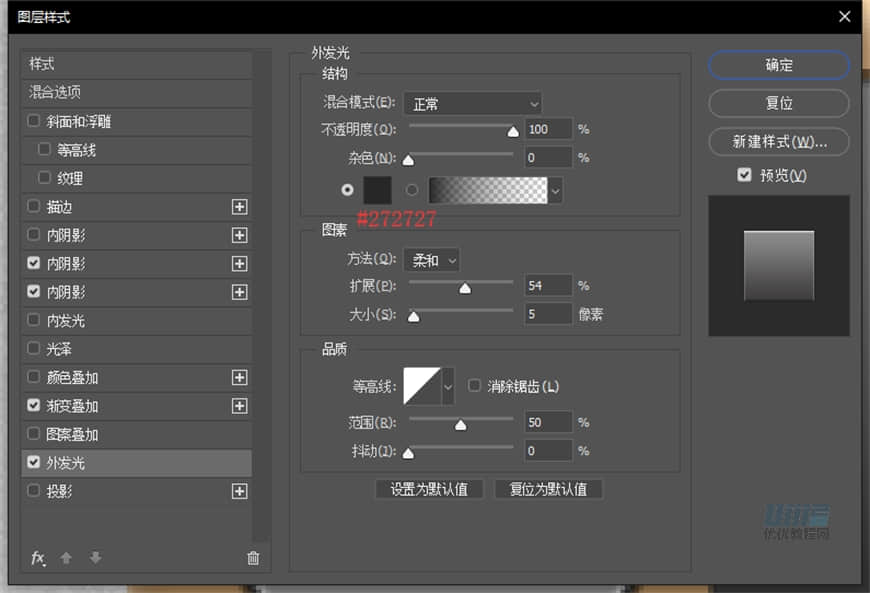Click the down arrow to move effect down
870x593 pixels.
point(95,558)
